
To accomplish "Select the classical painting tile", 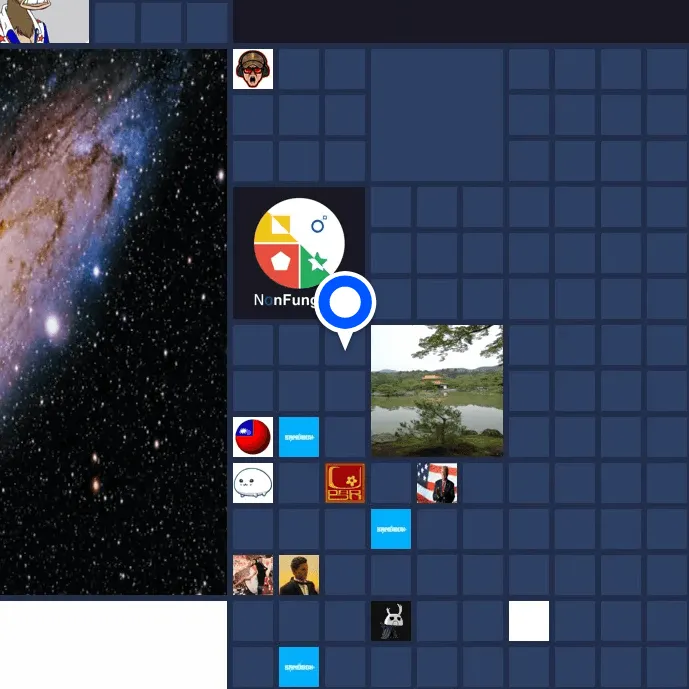I will (x=253, y=575).
